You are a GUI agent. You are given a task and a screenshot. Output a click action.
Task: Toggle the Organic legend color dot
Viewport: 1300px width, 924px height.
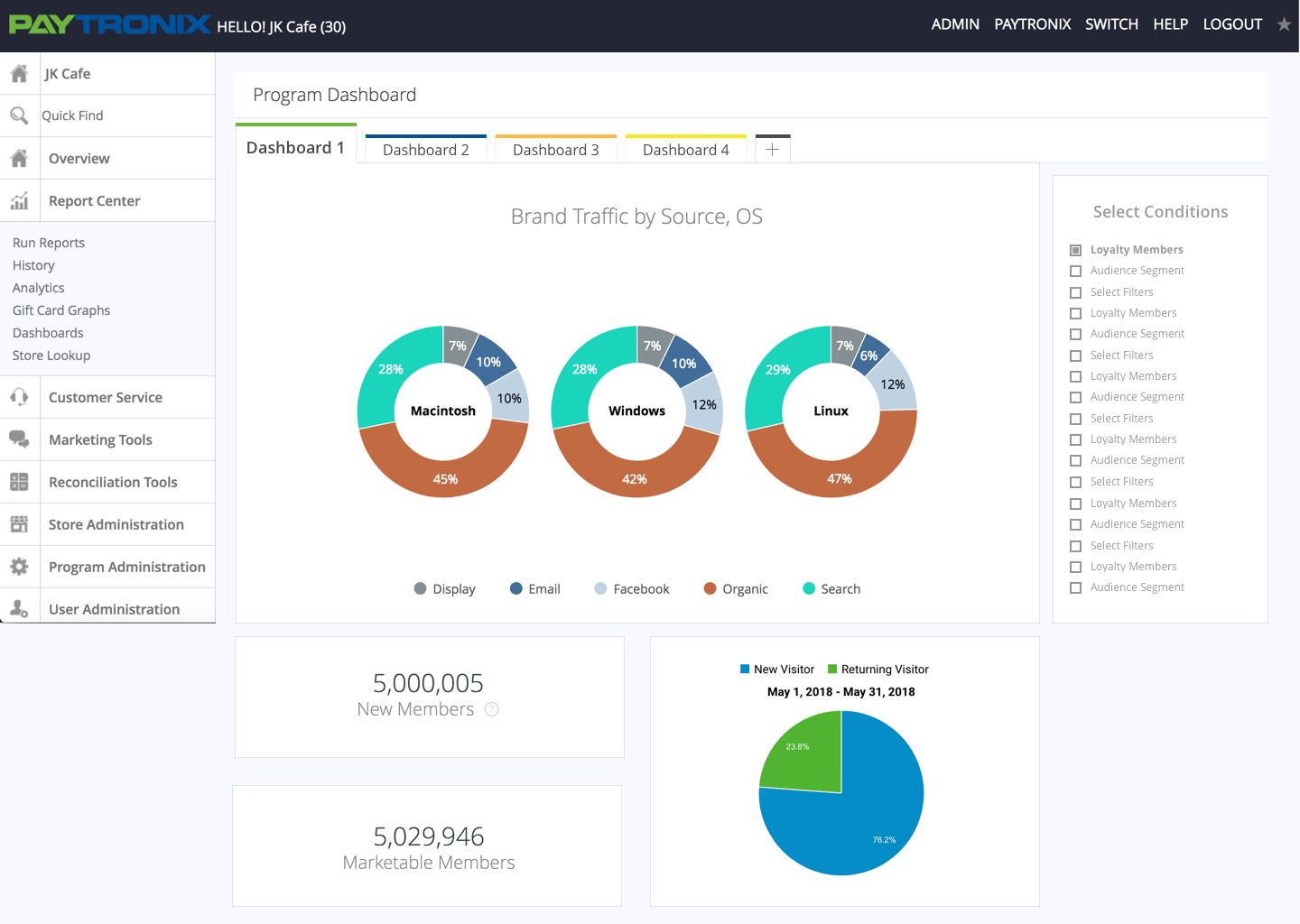[x=710, y=588]
